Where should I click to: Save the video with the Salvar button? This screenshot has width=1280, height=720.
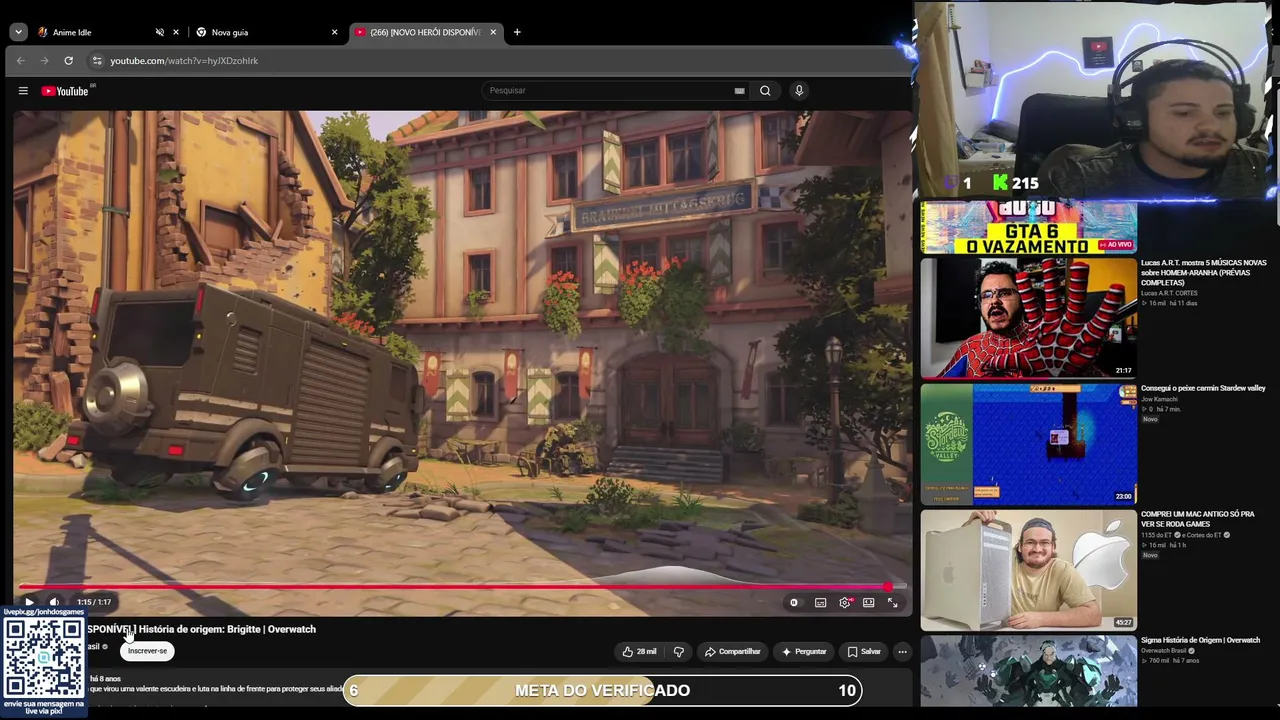click(x=864, y=652)
